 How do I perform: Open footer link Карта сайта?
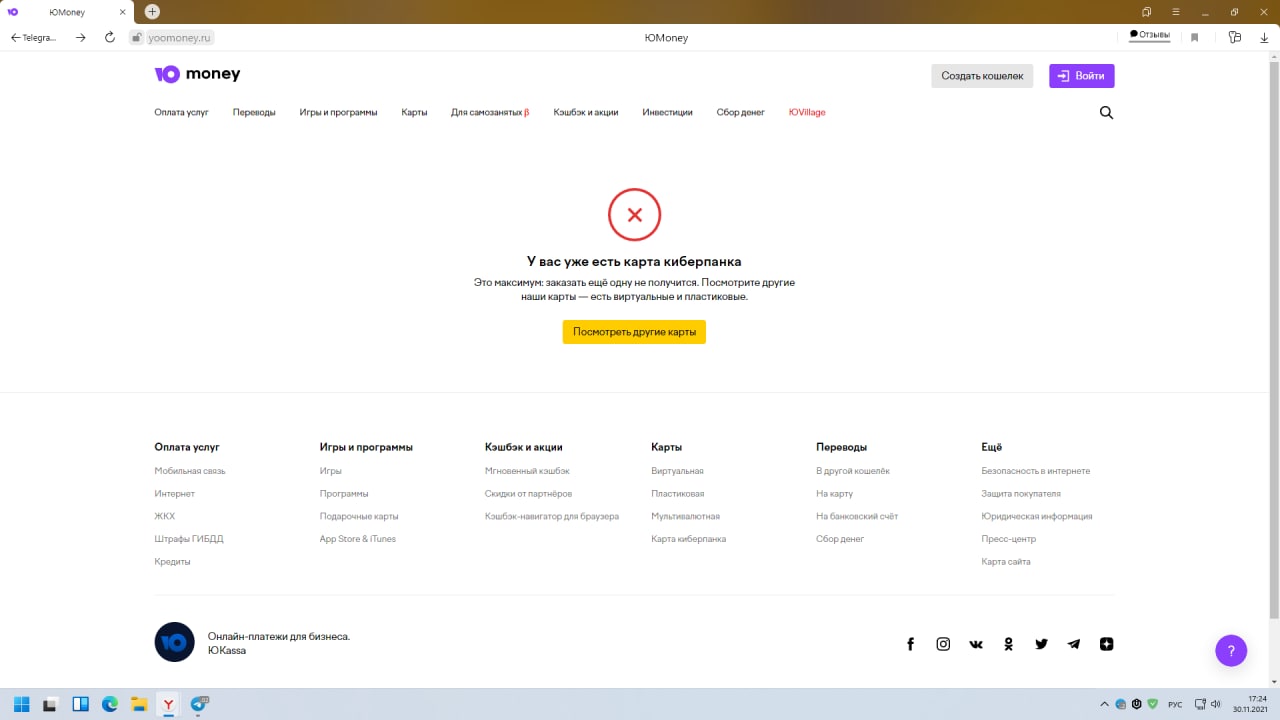pyautogui.click(x=1006, y=562)
